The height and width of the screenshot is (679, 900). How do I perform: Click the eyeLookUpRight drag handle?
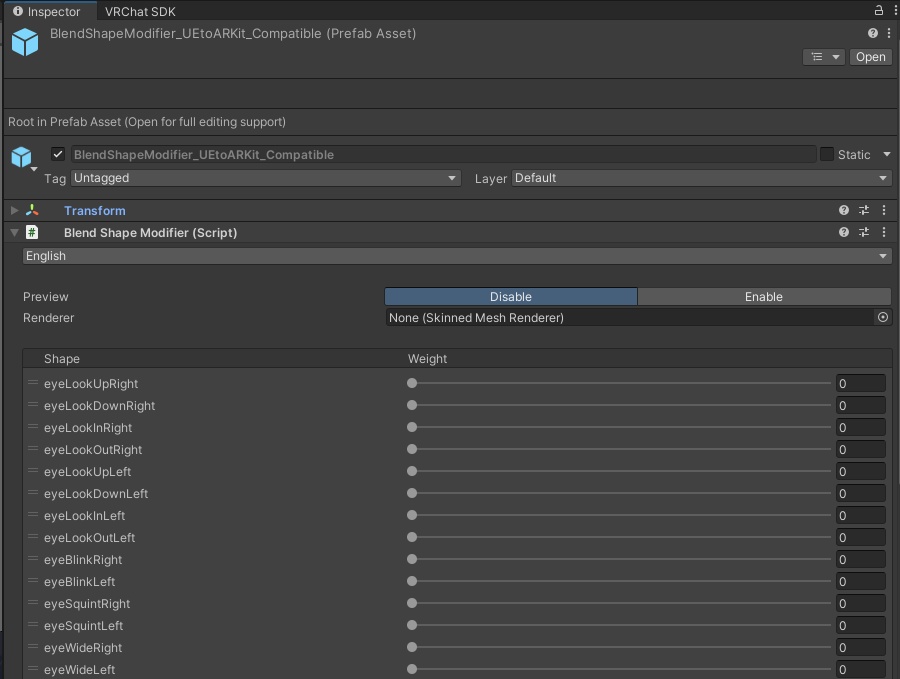tap(33, 383)
